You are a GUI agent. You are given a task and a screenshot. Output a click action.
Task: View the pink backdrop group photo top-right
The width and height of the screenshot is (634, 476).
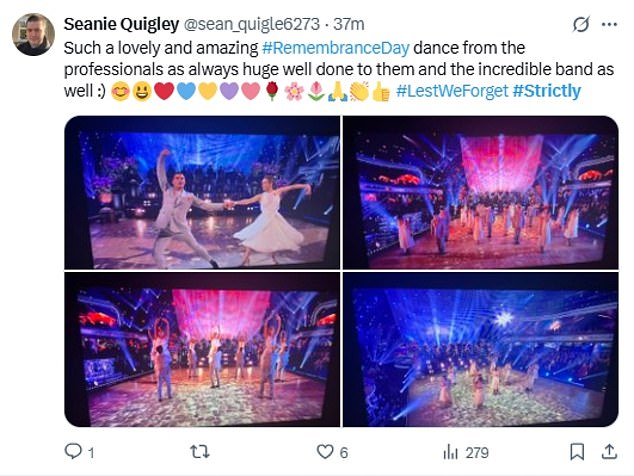point(481,193)
